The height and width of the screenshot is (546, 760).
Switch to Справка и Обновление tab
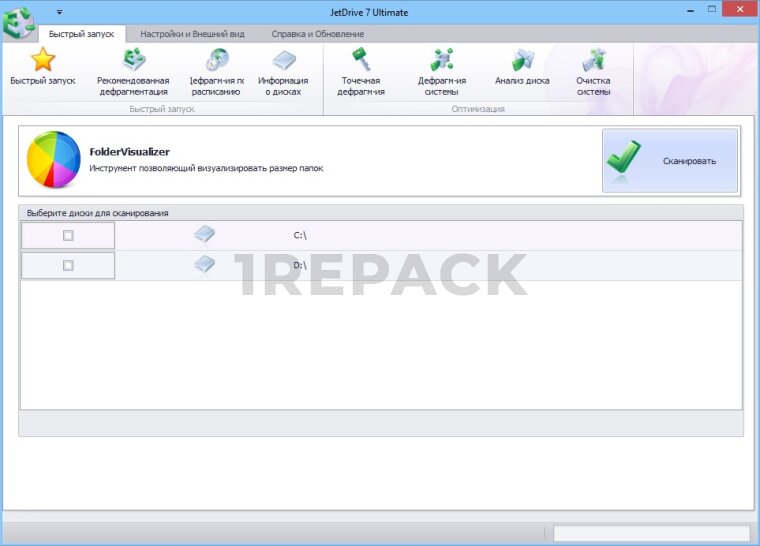317,34
